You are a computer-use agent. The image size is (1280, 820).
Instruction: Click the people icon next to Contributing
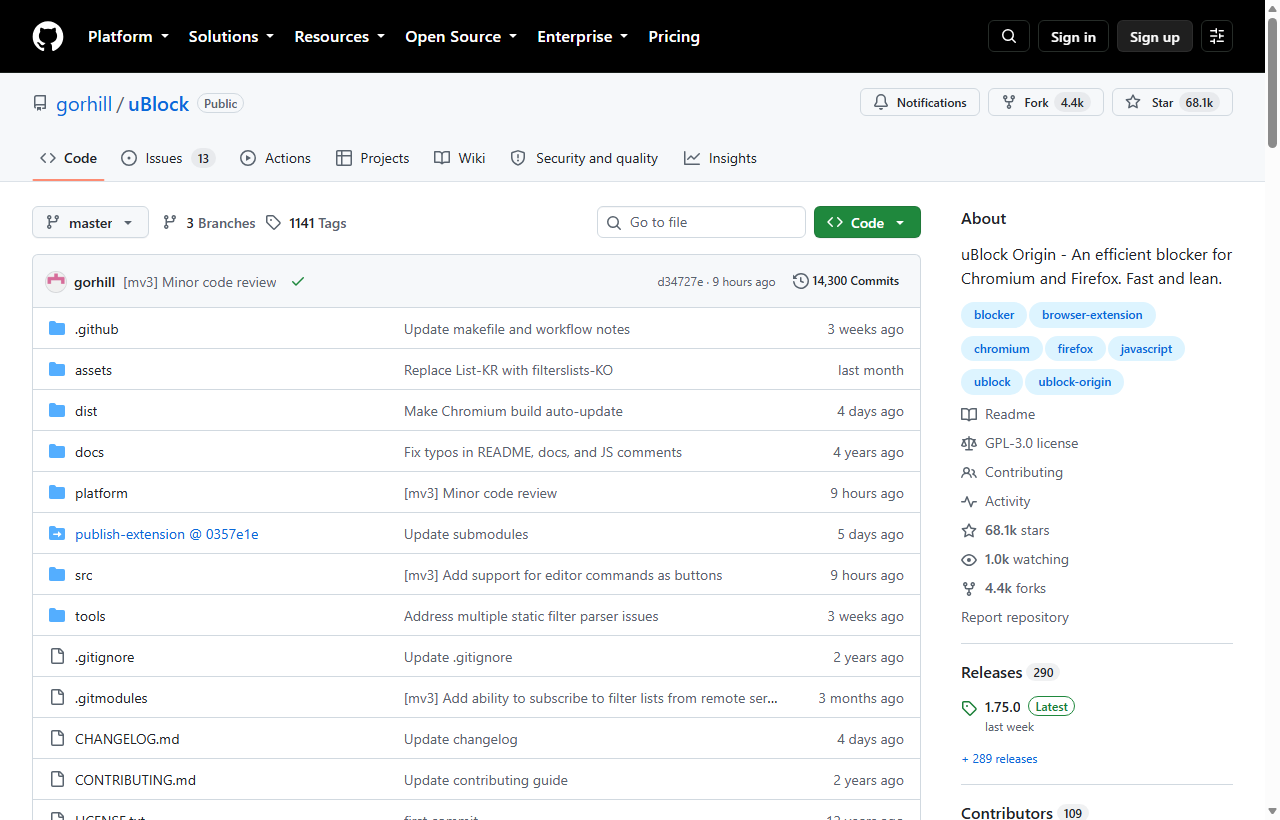(969, 473)
